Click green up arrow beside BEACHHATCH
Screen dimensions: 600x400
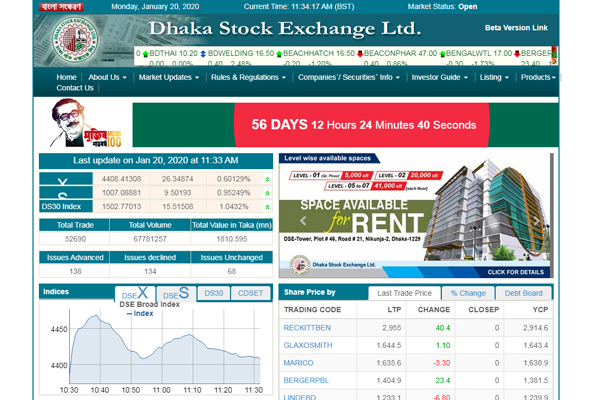point(279,54)
